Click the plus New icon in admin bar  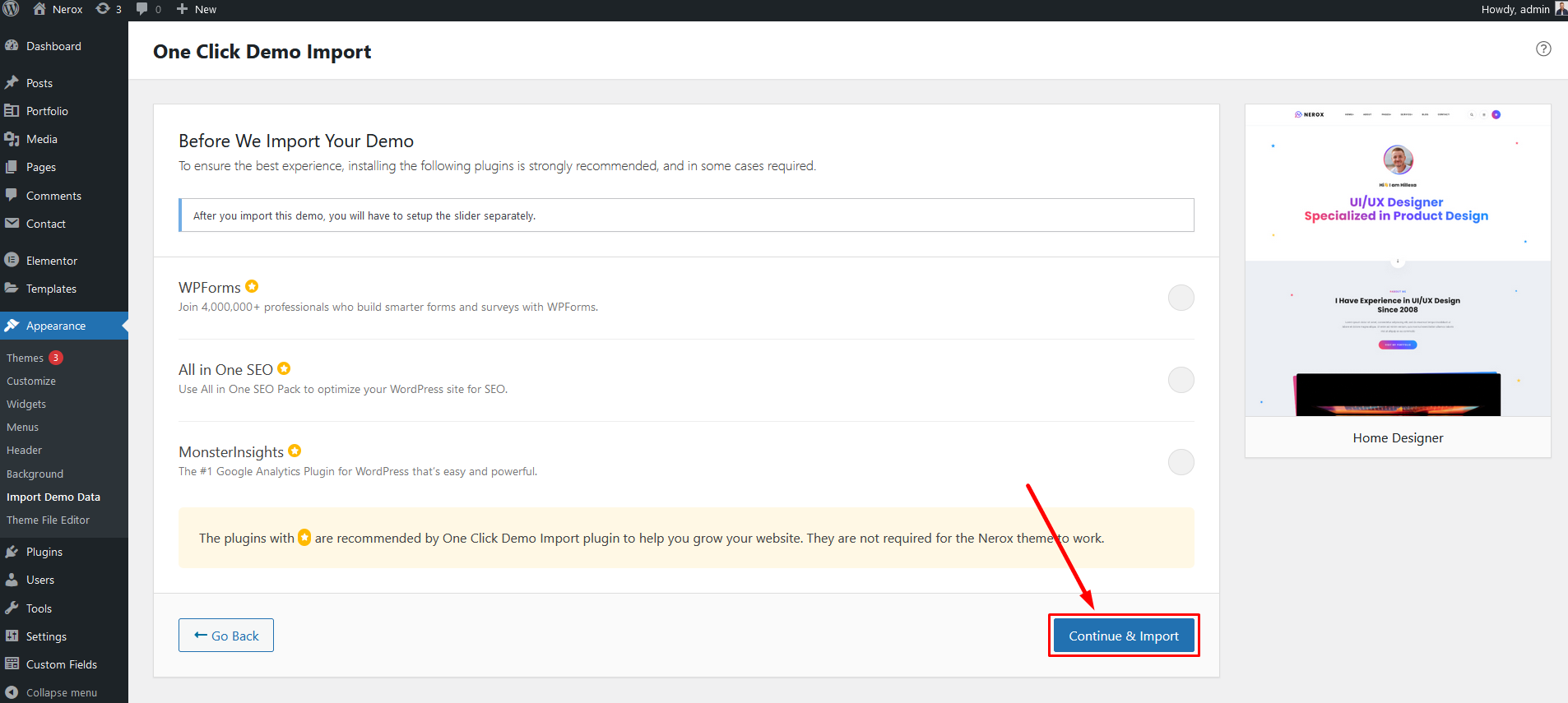tap(183, 9)
